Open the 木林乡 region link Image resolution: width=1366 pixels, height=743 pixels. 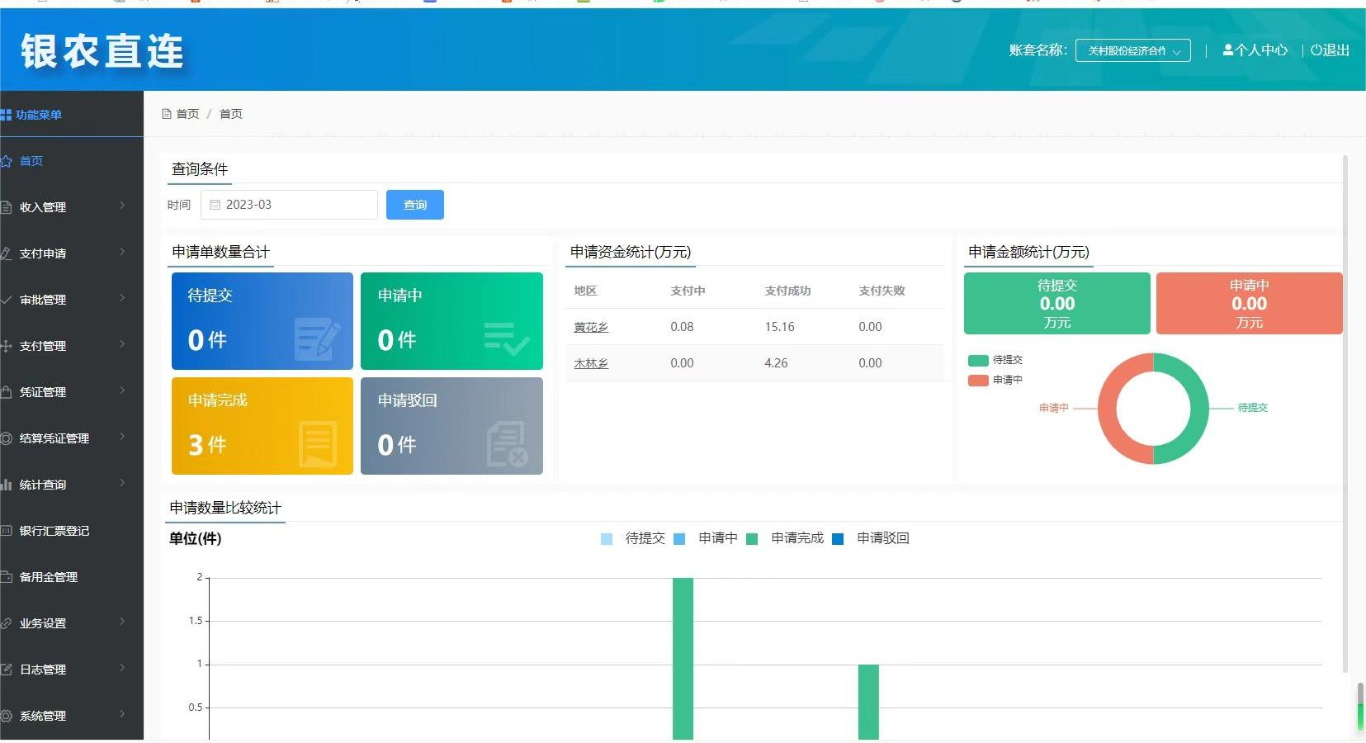point(591,363)
